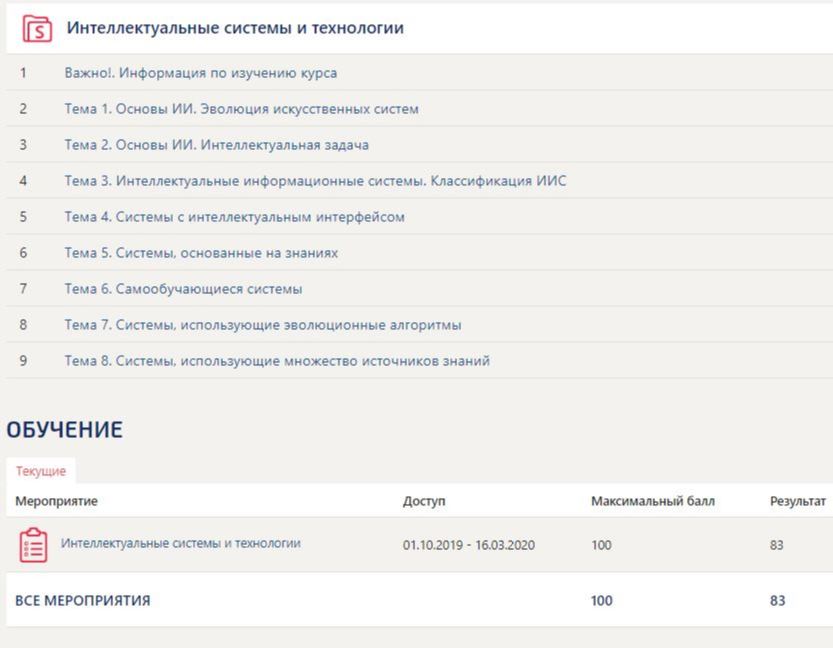
Task: Click the course title heading at the top
Action: 235,28
